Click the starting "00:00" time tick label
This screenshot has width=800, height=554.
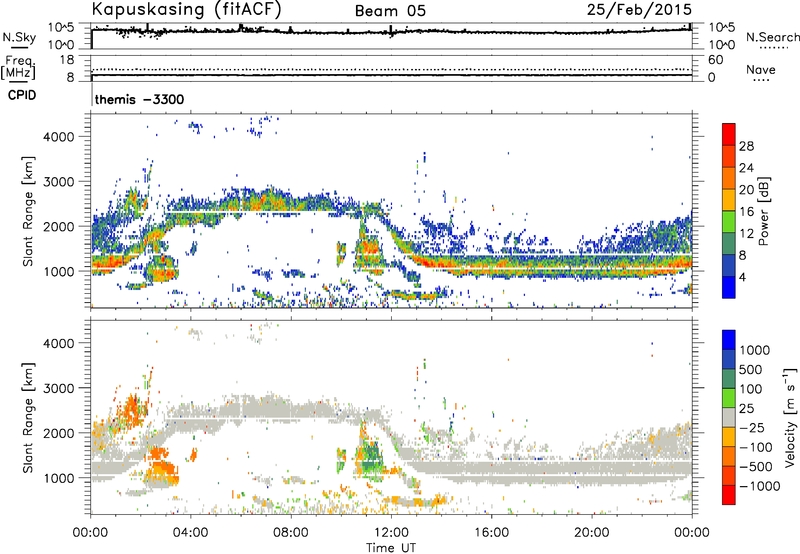tap(90, 533)
